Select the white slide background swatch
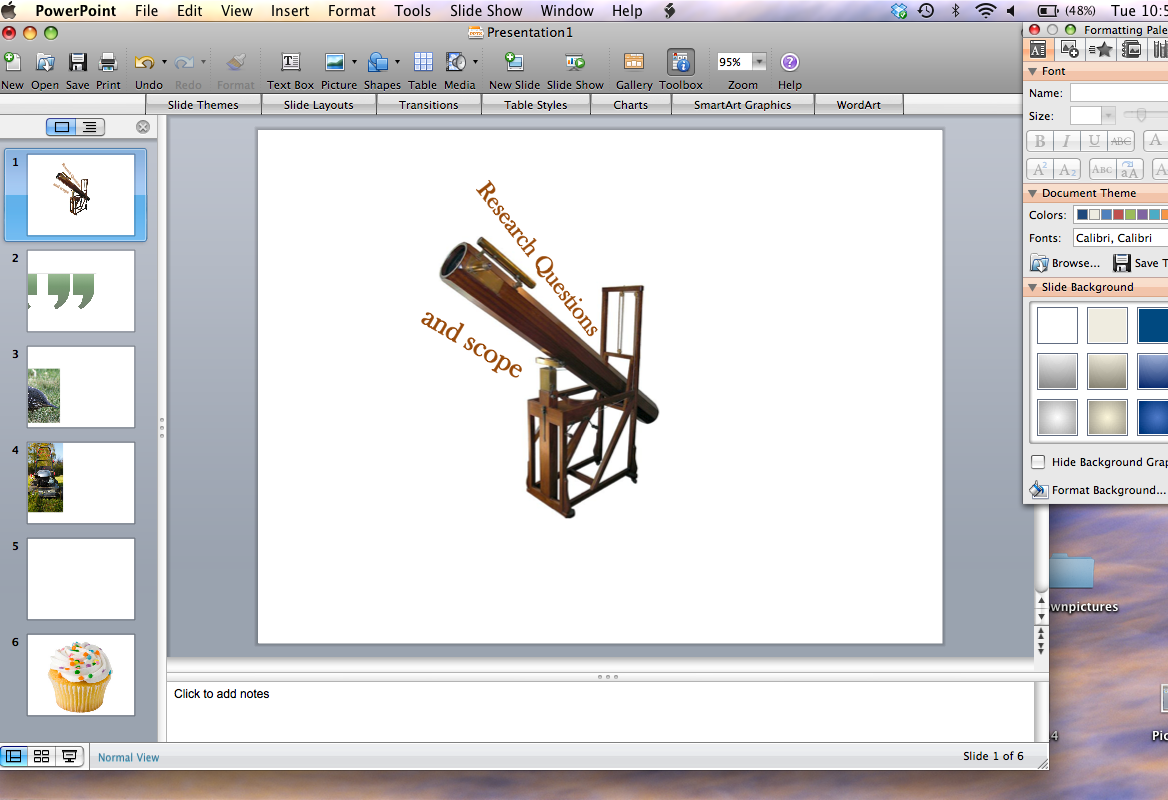 pyautogui.click(x=1057, y=325)
